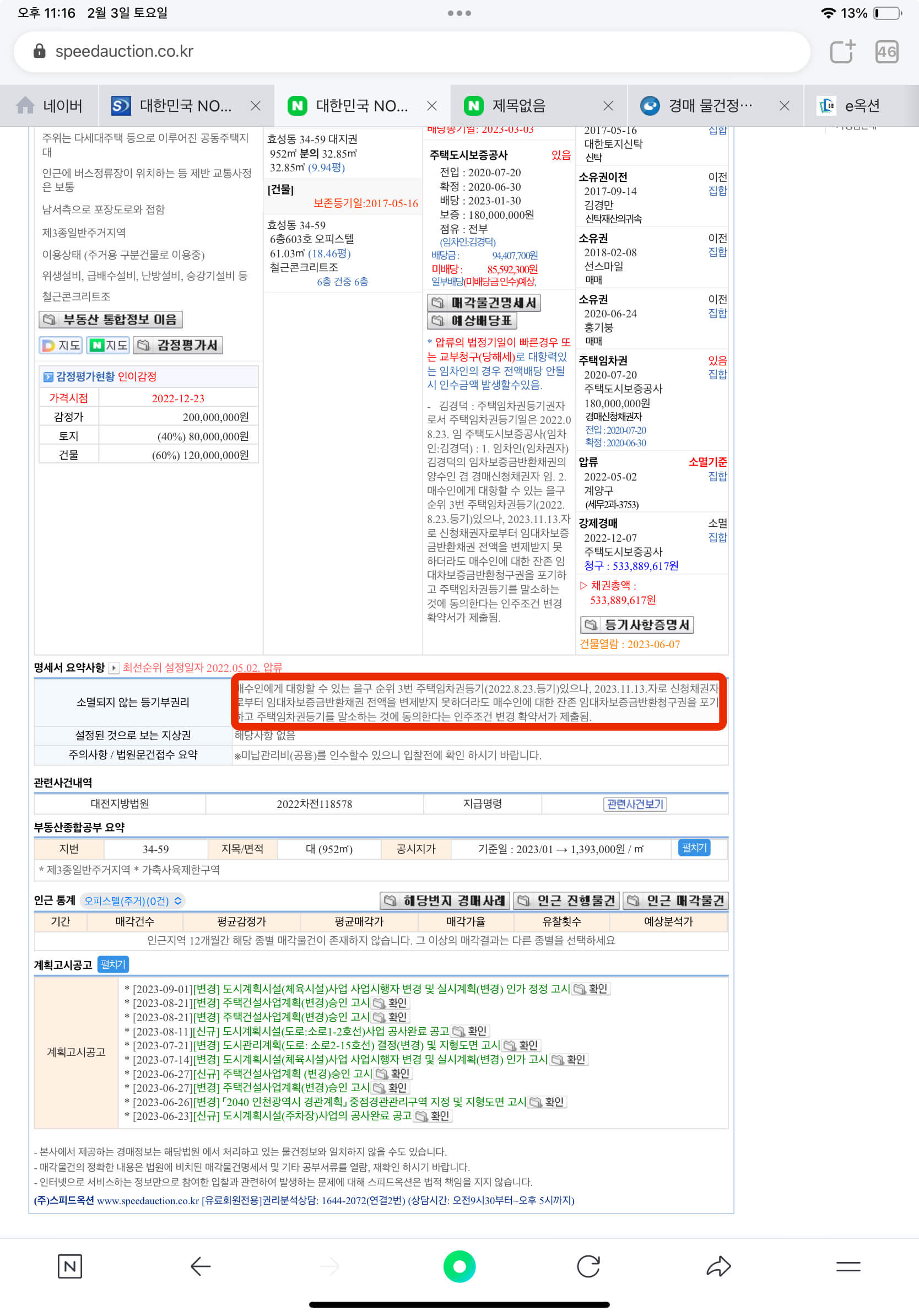Image resolution: width=919 pixels, height=1316 pixels.
Task: Select 감정가 200,000,000원 value
Action: point(215,417)
